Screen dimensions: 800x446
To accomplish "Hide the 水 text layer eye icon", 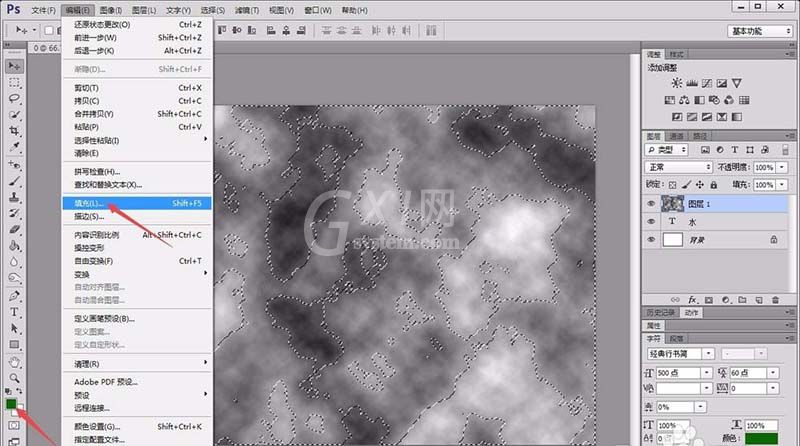I will coord(651,221).
